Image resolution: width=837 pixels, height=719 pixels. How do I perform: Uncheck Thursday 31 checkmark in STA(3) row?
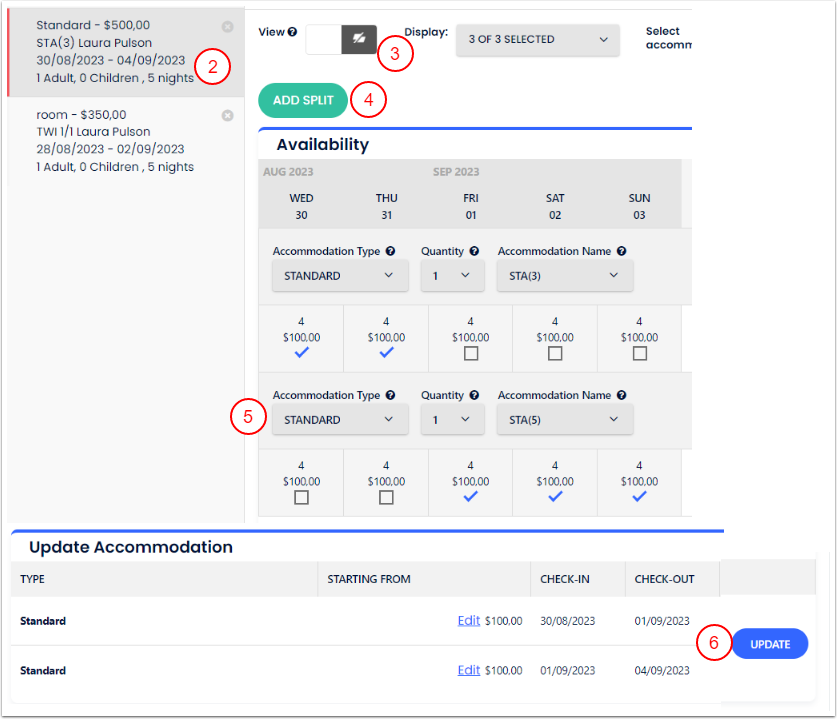pos(386,353)
